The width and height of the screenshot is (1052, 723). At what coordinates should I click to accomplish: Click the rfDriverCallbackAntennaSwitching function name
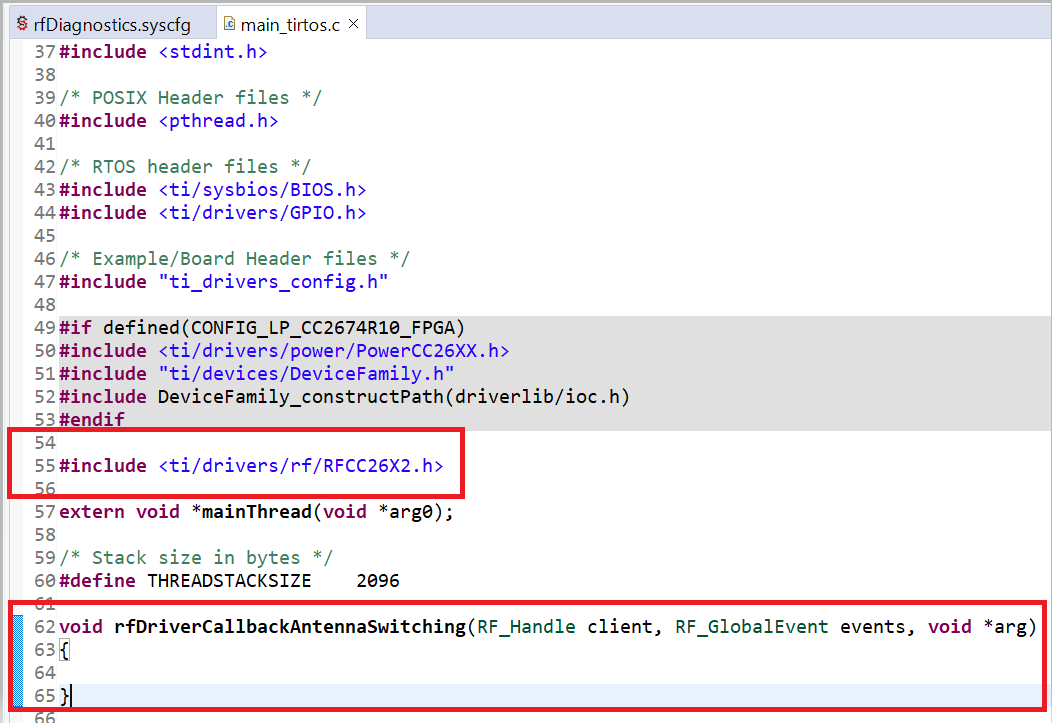[290, 627]
